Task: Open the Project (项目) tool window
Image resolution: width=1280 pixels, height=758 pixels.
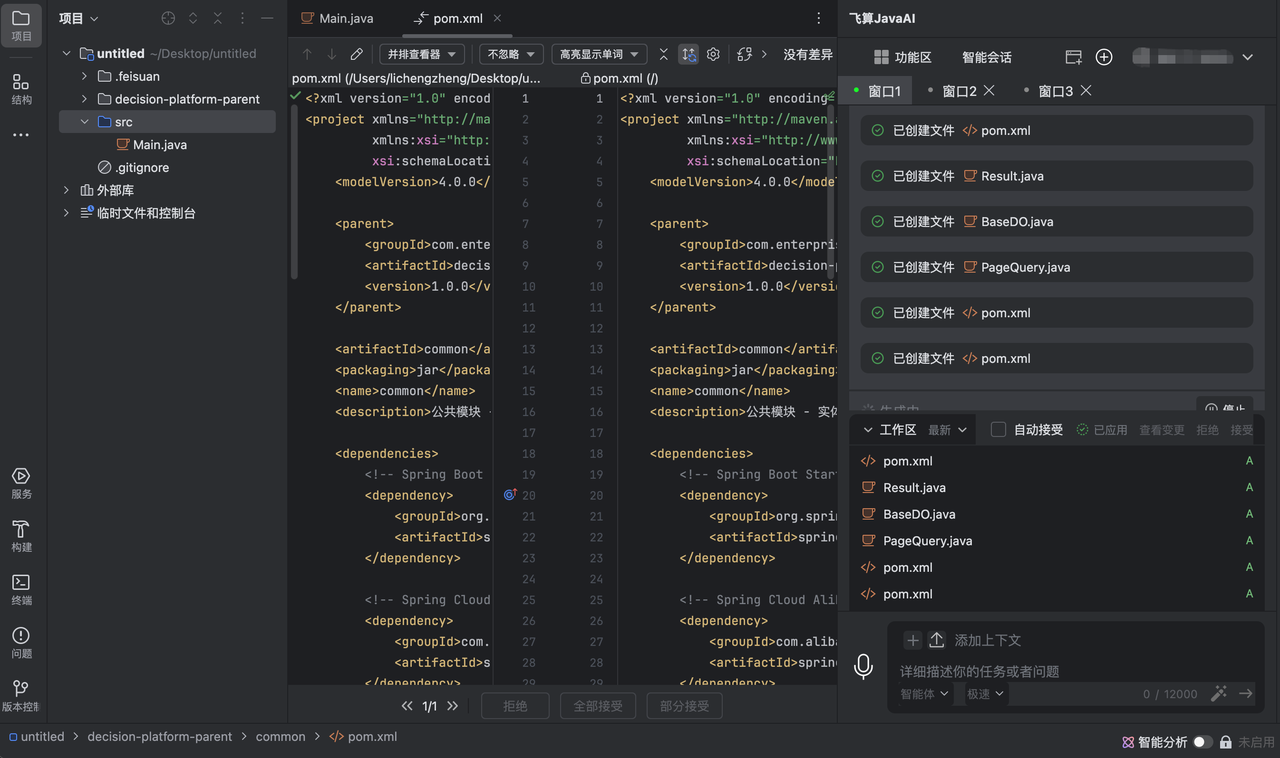Action: coord(21,24)
